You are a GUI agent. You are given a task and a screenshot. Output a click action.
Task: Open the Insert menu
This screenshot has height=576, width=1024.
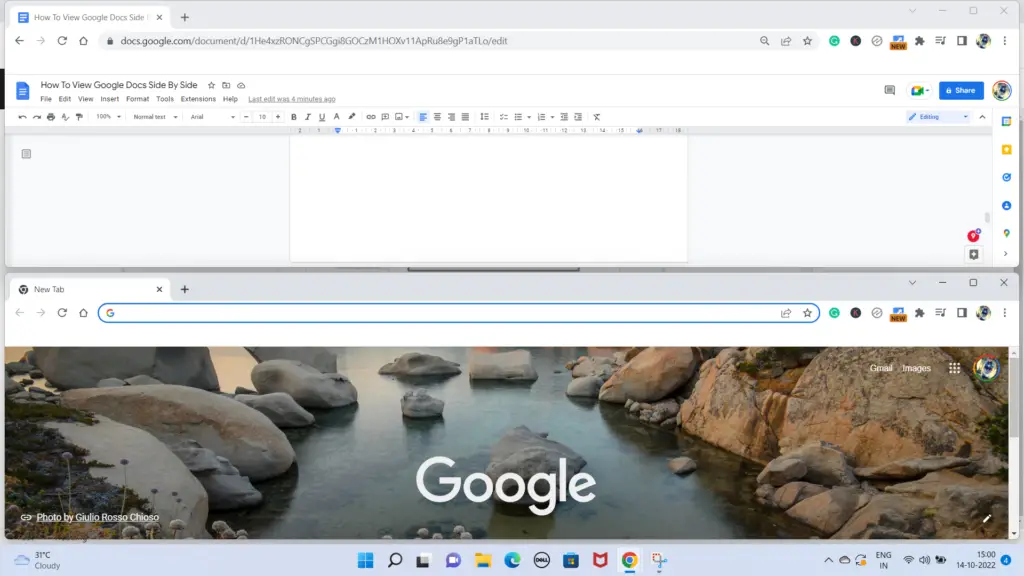pos(110,99)
